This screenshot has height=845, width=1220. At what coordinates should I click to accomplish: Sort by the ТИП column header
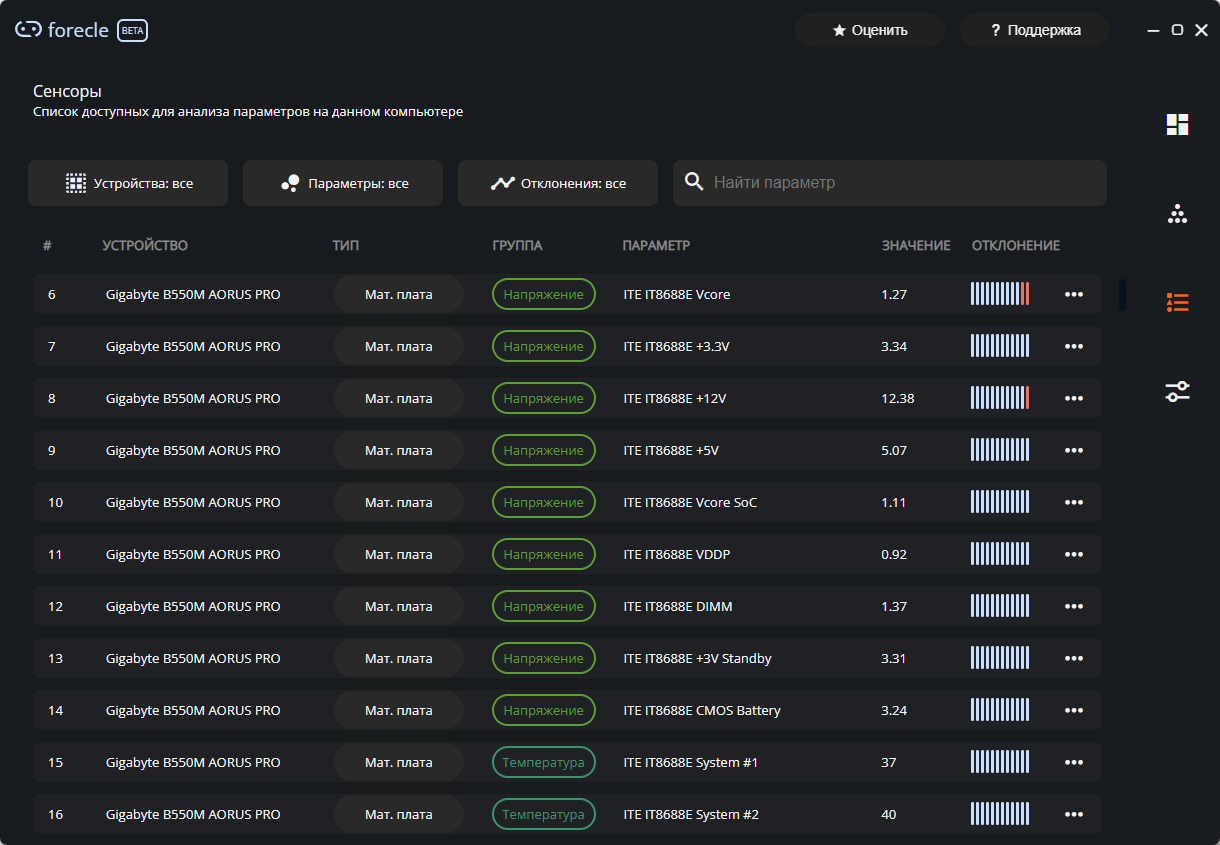[x=346, y=245]
